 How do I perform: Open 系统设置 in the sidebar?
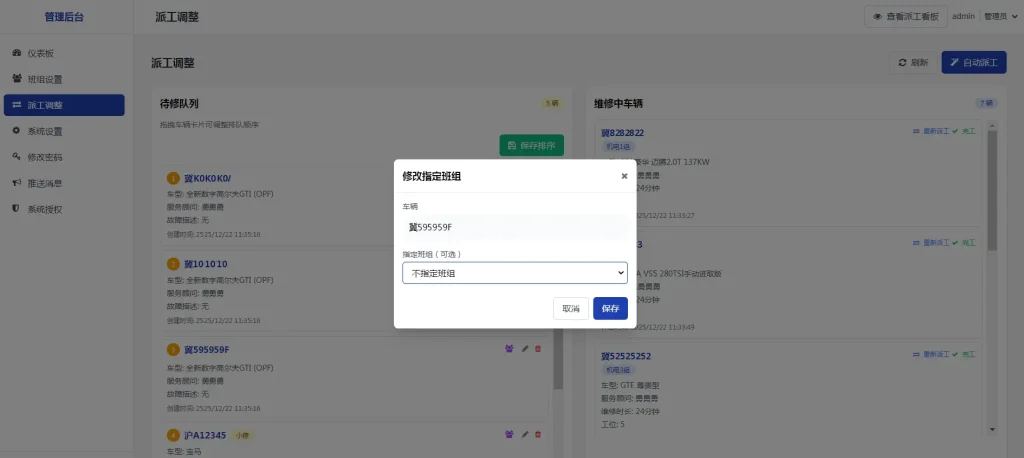point(64,131)
